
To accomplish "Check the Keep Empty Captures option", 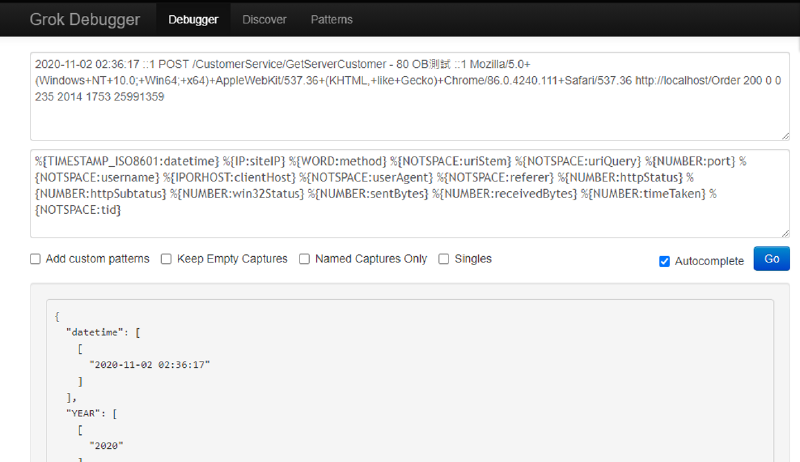I will click(167, 259).
